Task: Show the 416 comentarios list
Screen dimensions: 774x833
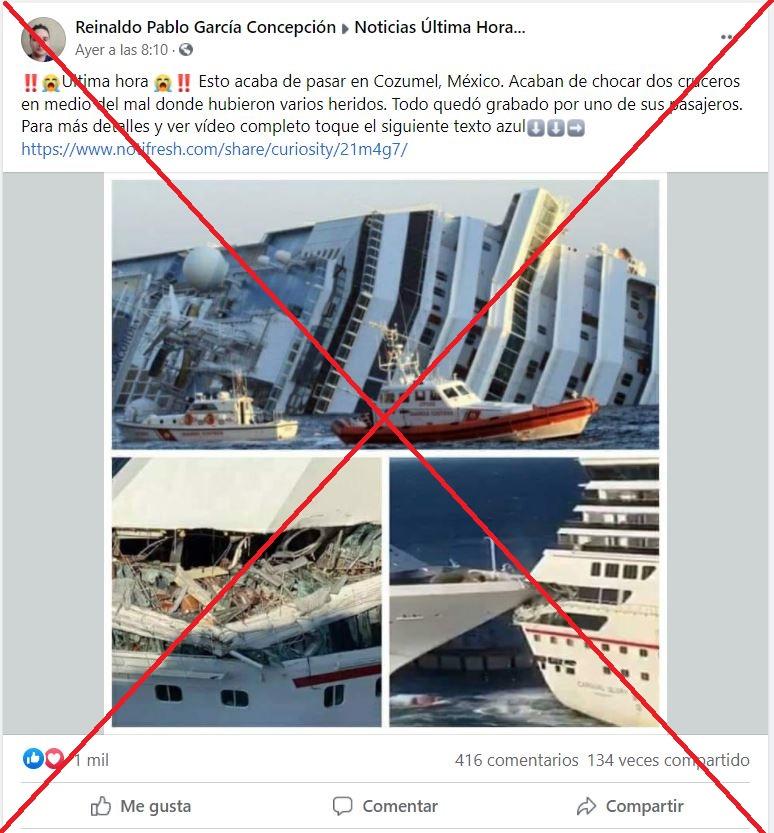Action: [x=516, y=760]
